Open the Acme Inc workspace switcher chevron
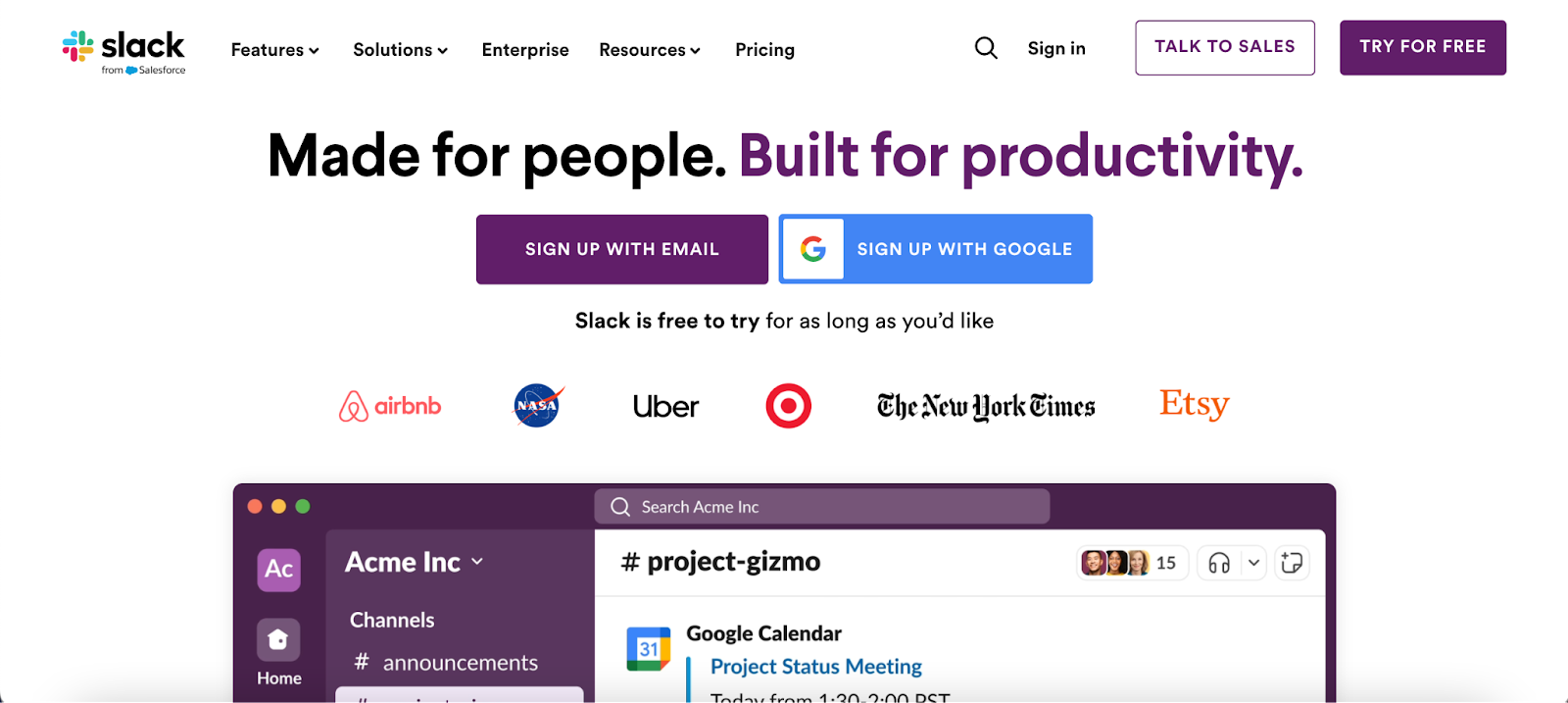 [x=478, y=562]
